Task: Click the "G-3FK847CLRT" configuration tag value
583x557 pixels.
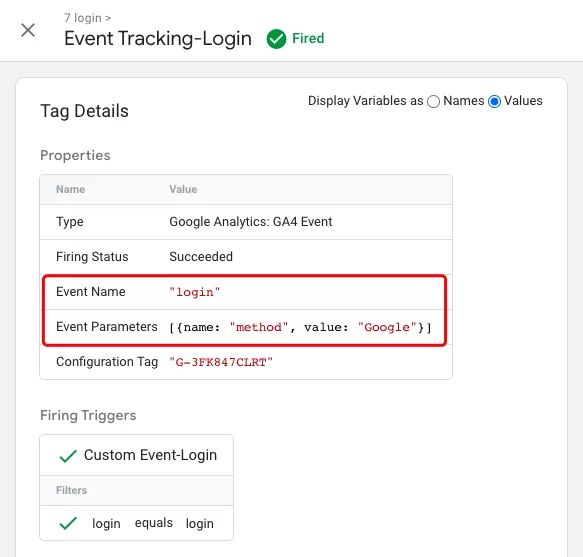Action: click(221, 362)
